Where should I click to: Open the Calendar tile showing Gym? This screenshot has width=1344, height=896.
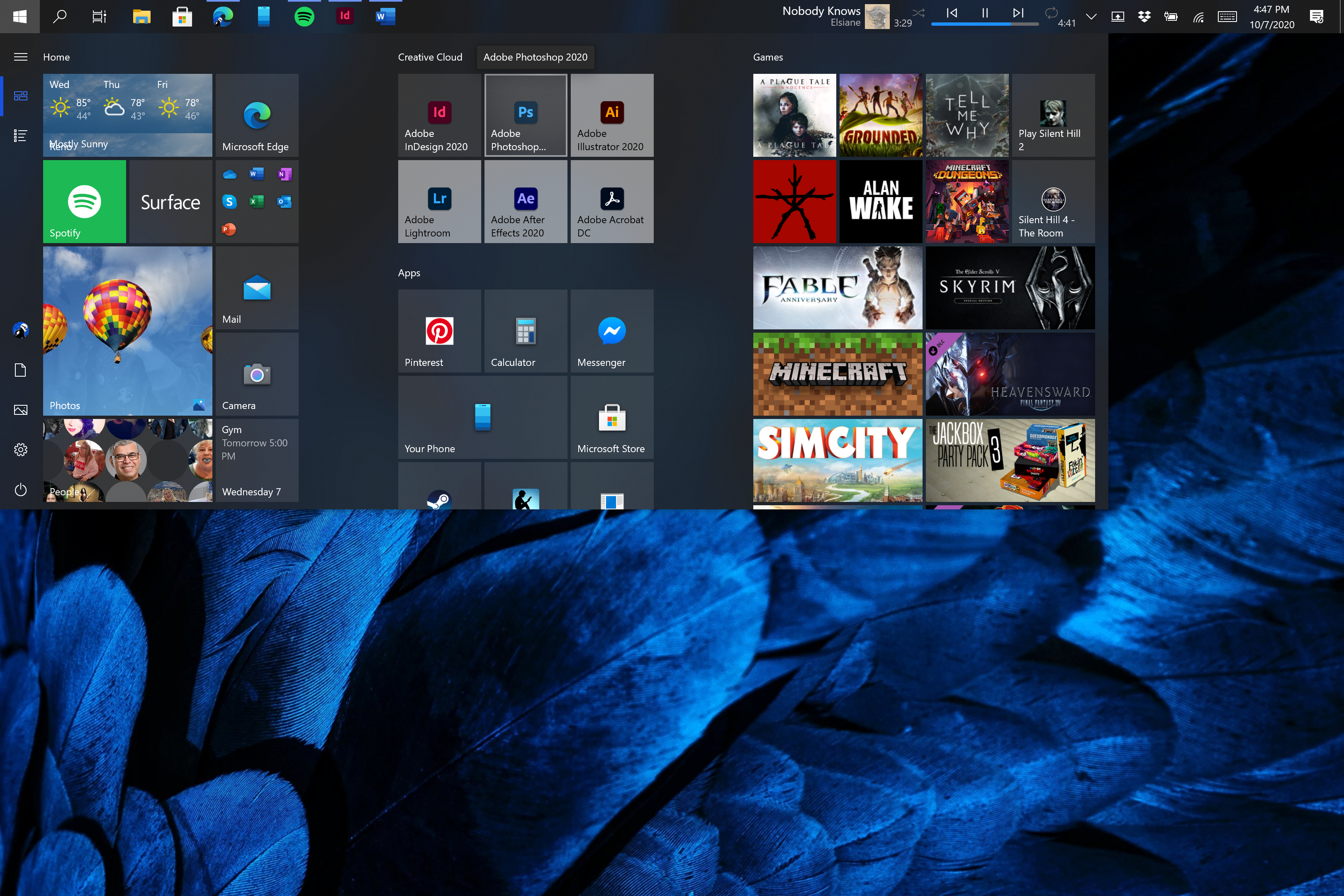(257, 460)
